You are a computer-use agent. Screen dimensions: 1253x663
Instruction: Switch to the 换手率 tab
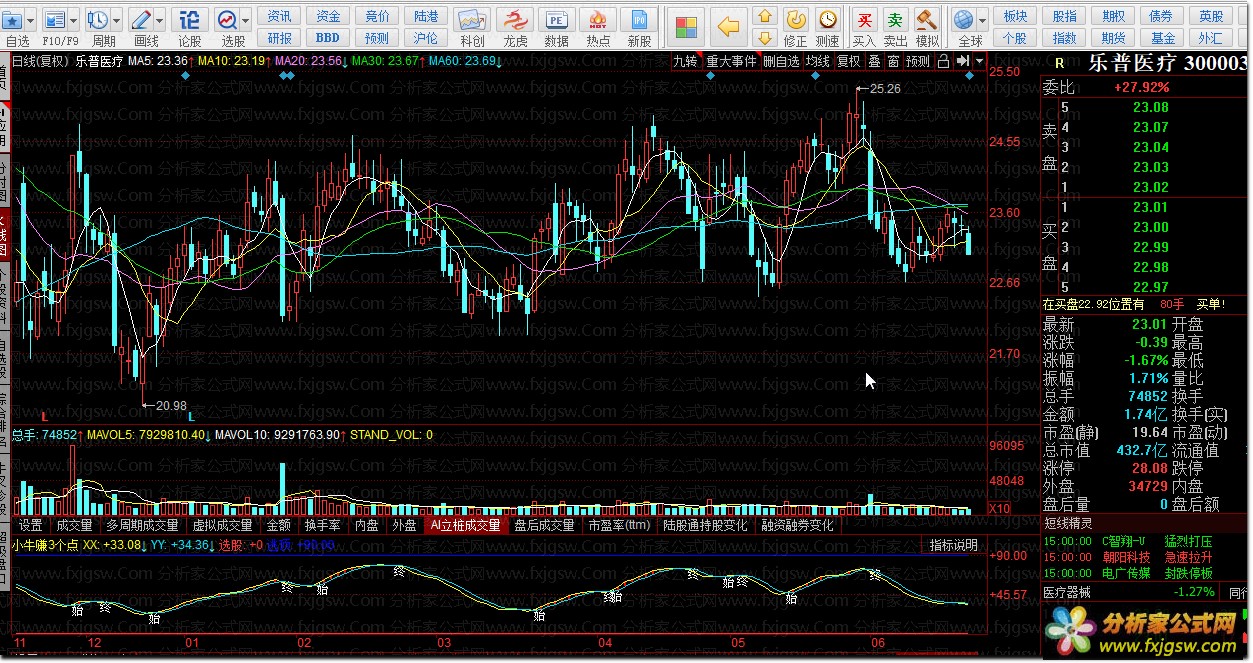pyautogui.click(x=323, y=524)
